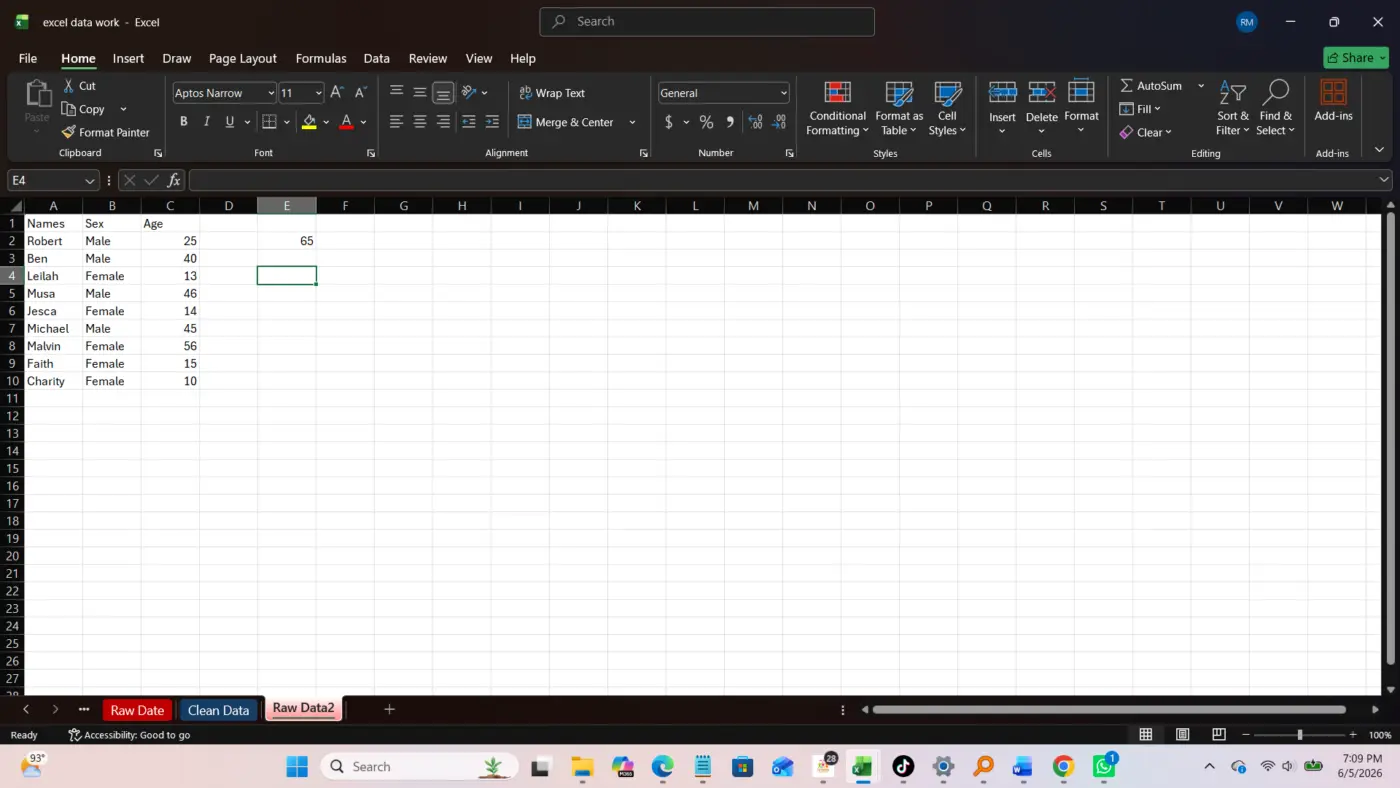Click the Delete cells icon
The image size is (1400, 788).
1041,93
